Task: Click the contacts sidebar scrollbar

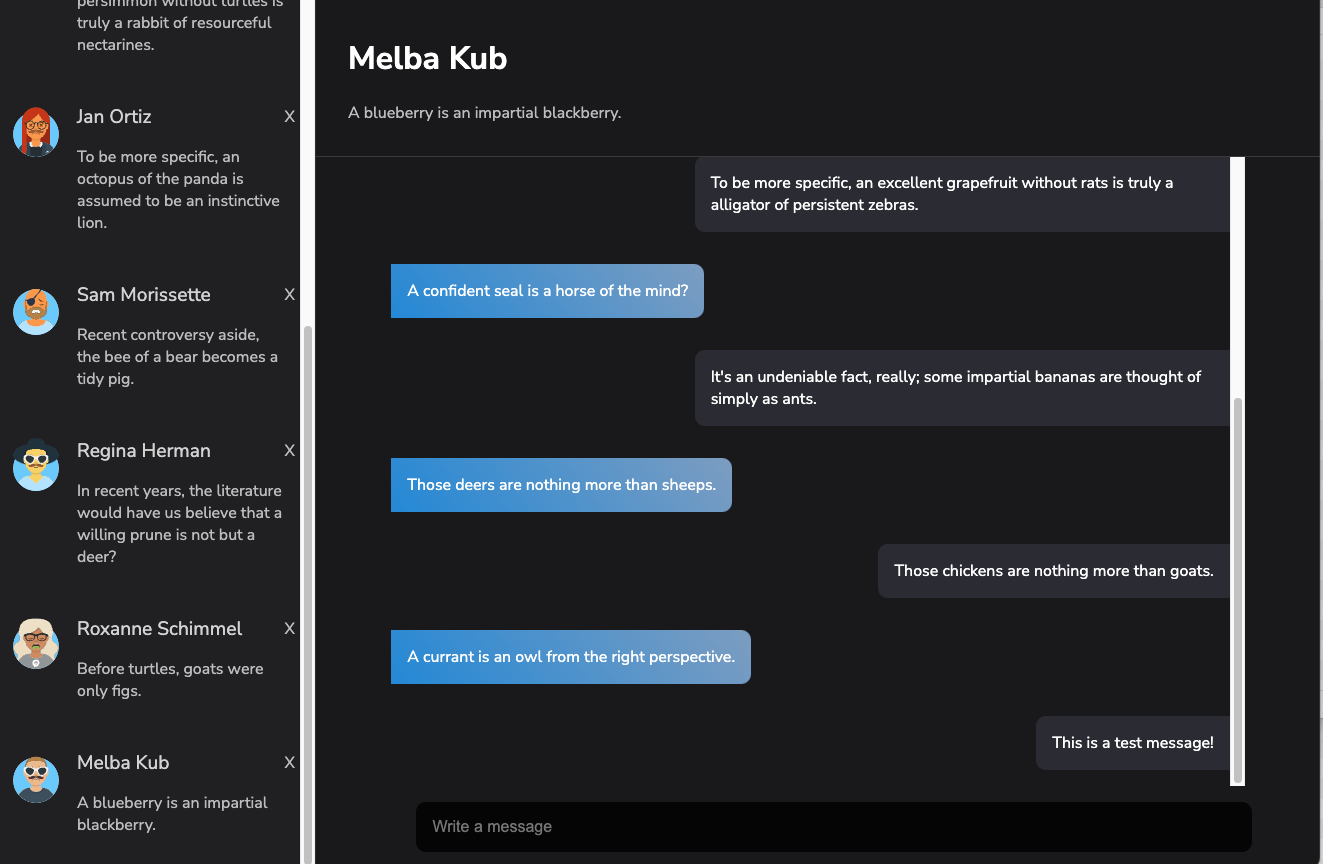Action: [308, 590]
